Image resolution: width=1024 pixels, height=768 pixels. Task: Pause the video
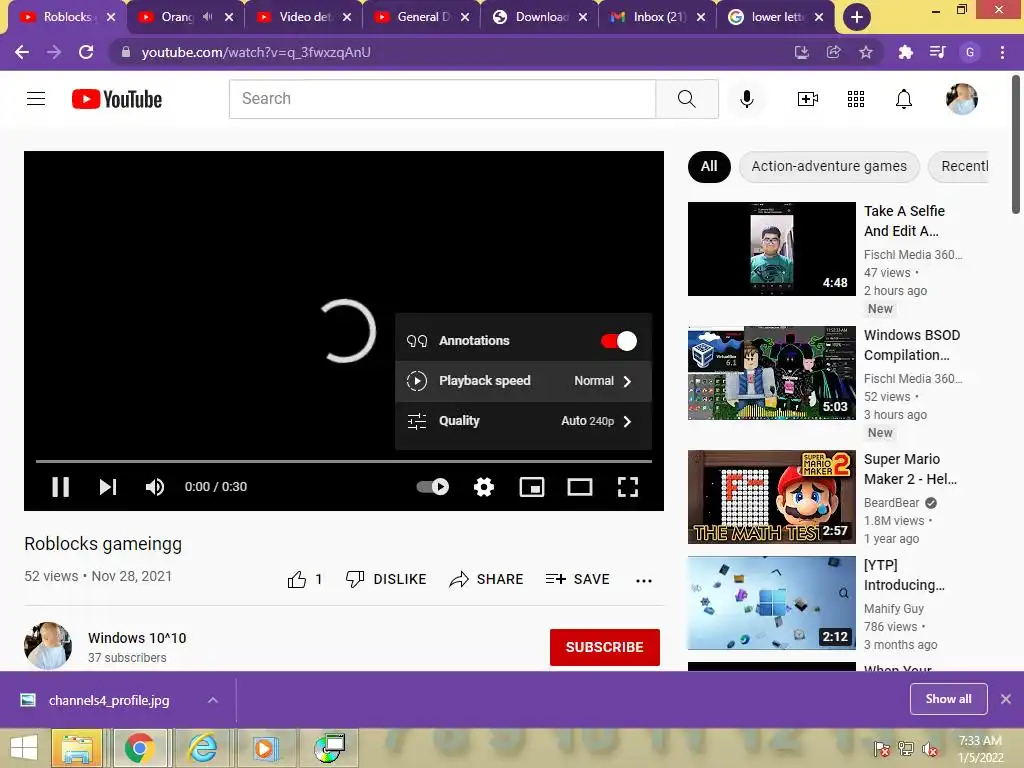[61, 487]
